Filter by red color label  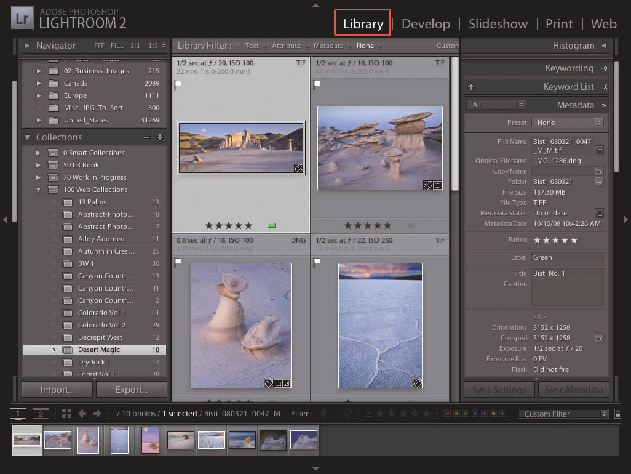coord(447,414)
